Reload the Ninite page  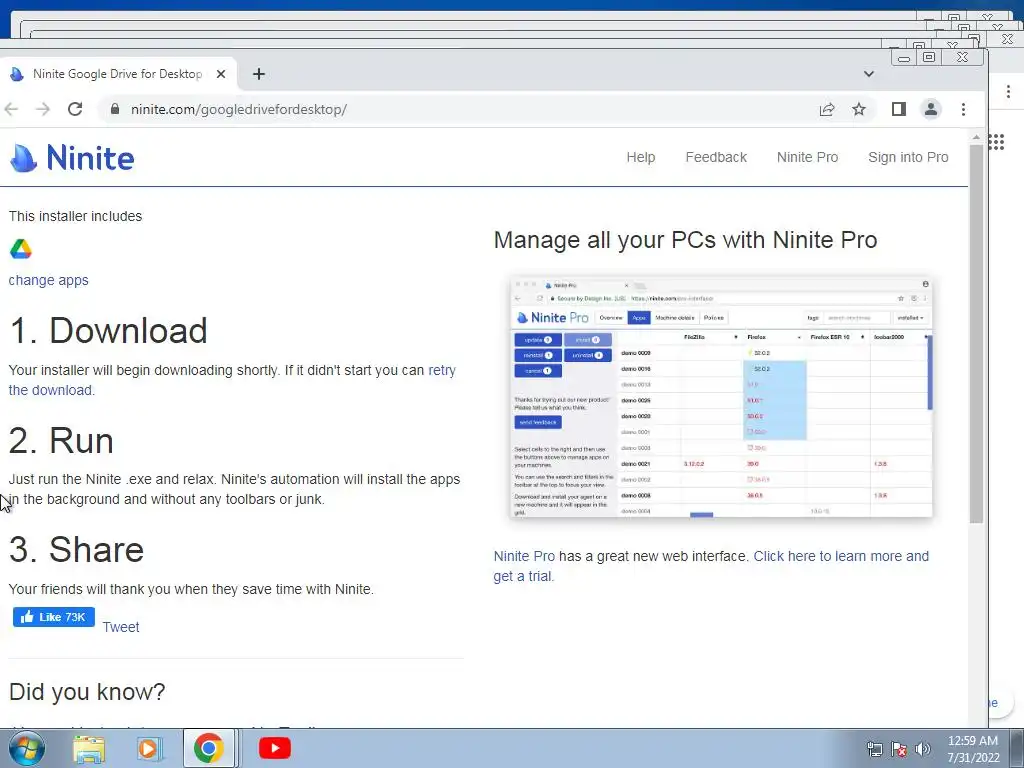point(75,109)
